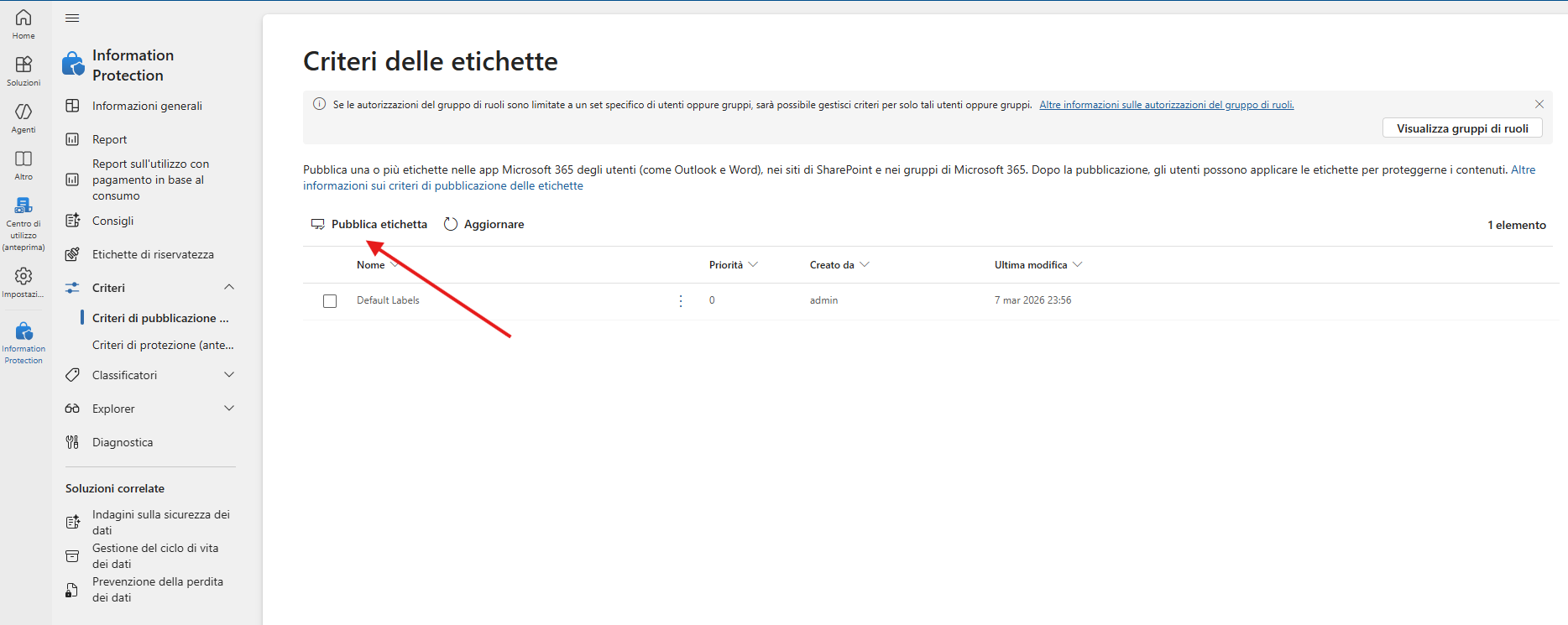
Task: Click Classificatori label in sidebar
Action: 124,375
